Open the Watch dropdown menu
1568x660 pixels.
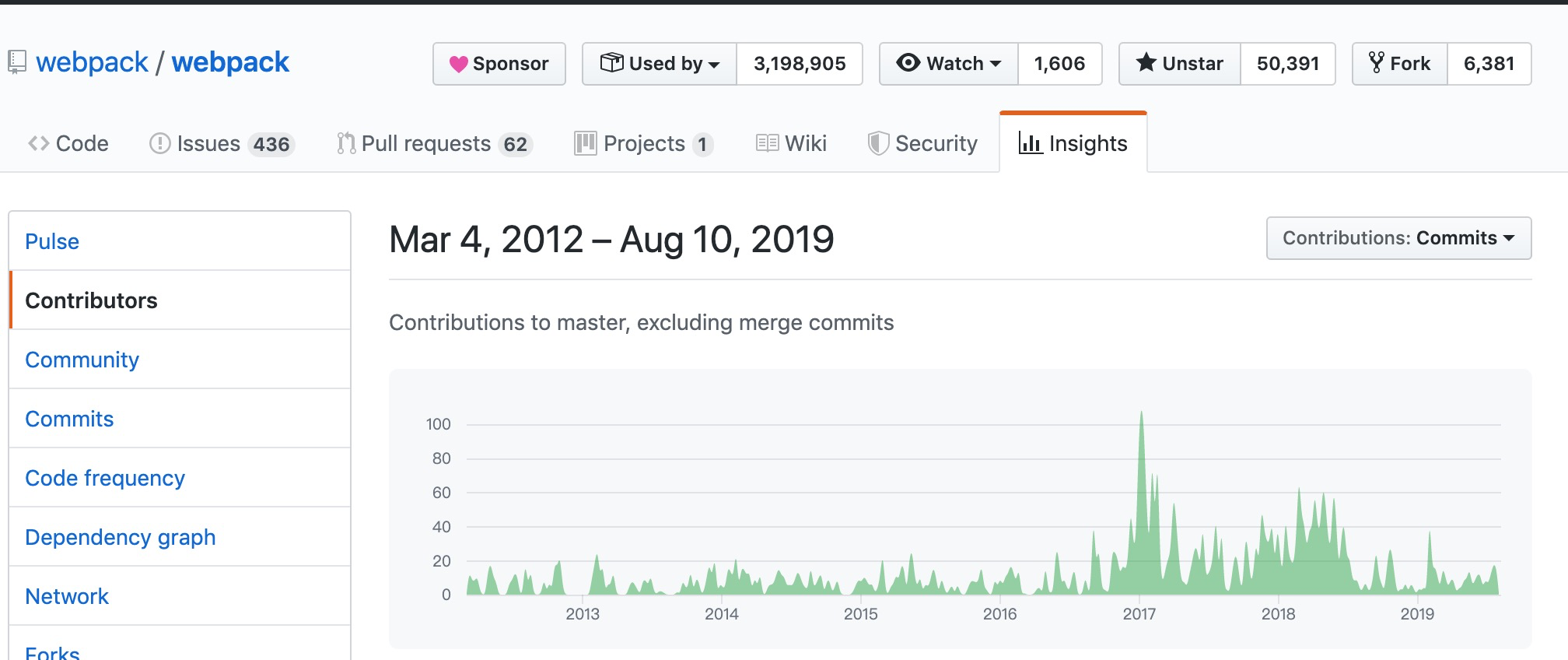point(949,64)
